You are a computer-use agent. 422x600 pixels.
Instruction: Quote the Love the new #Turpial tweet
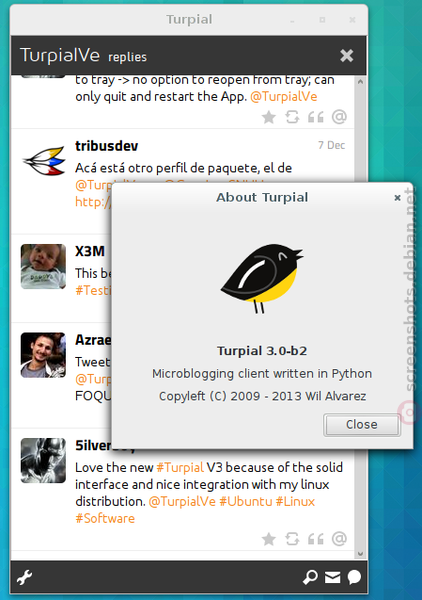pos(316,539)
